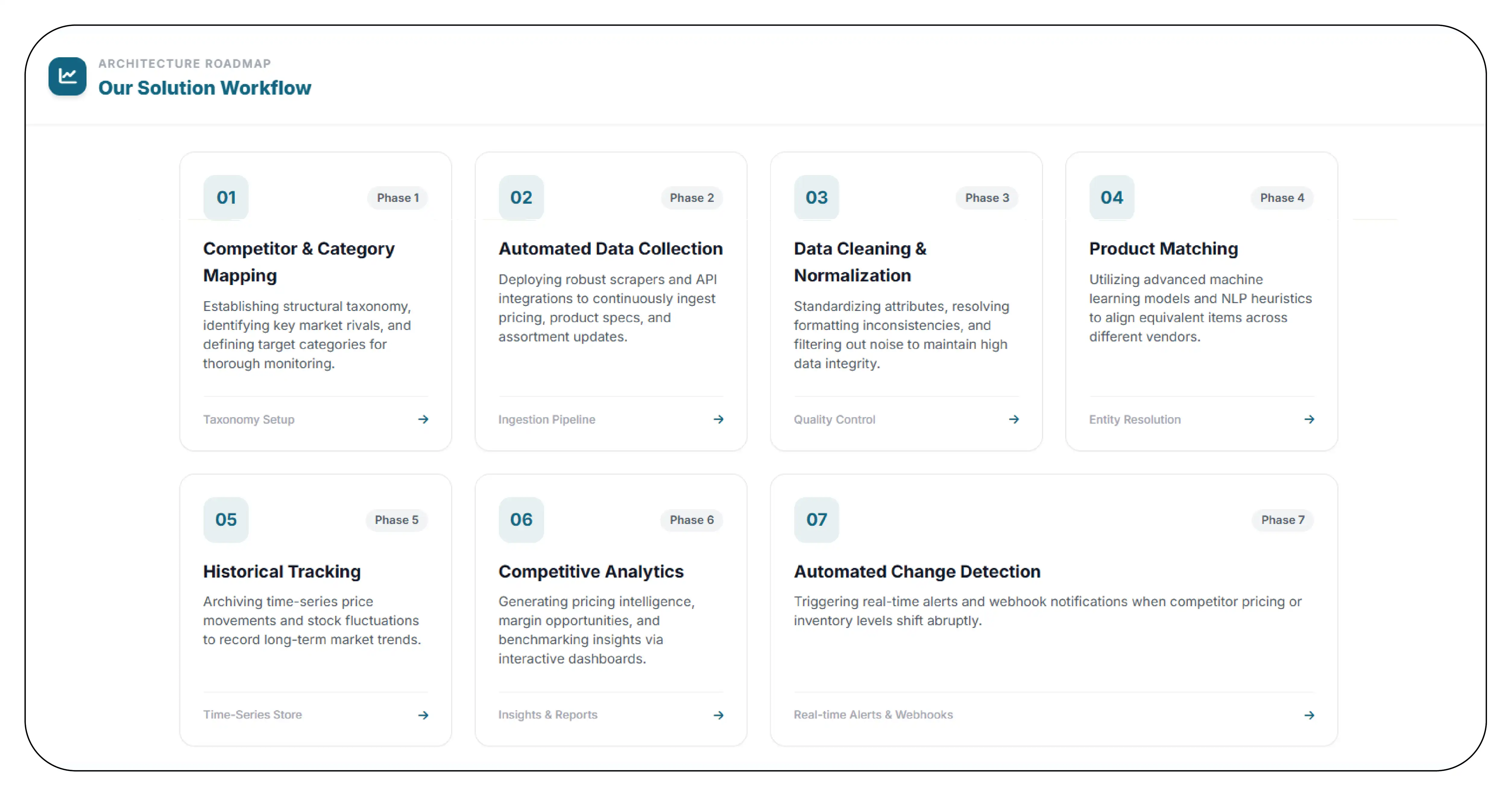Click the chart logo icon beside Our Solution Workflow
This screenshot has height=796, width=1512.
[x=68, y=76]
